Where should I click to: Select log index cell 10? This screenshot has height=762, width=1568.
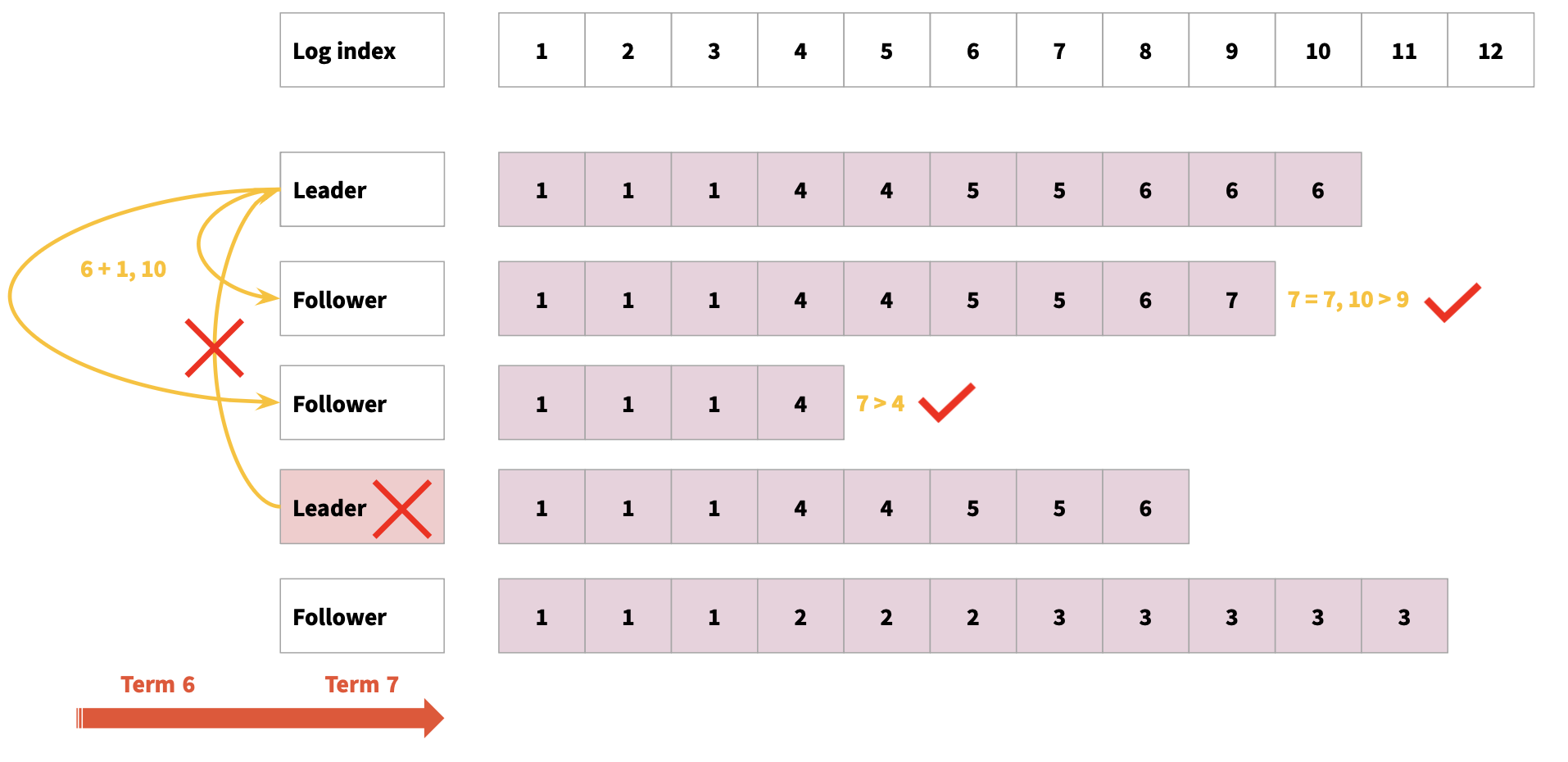1317,50
